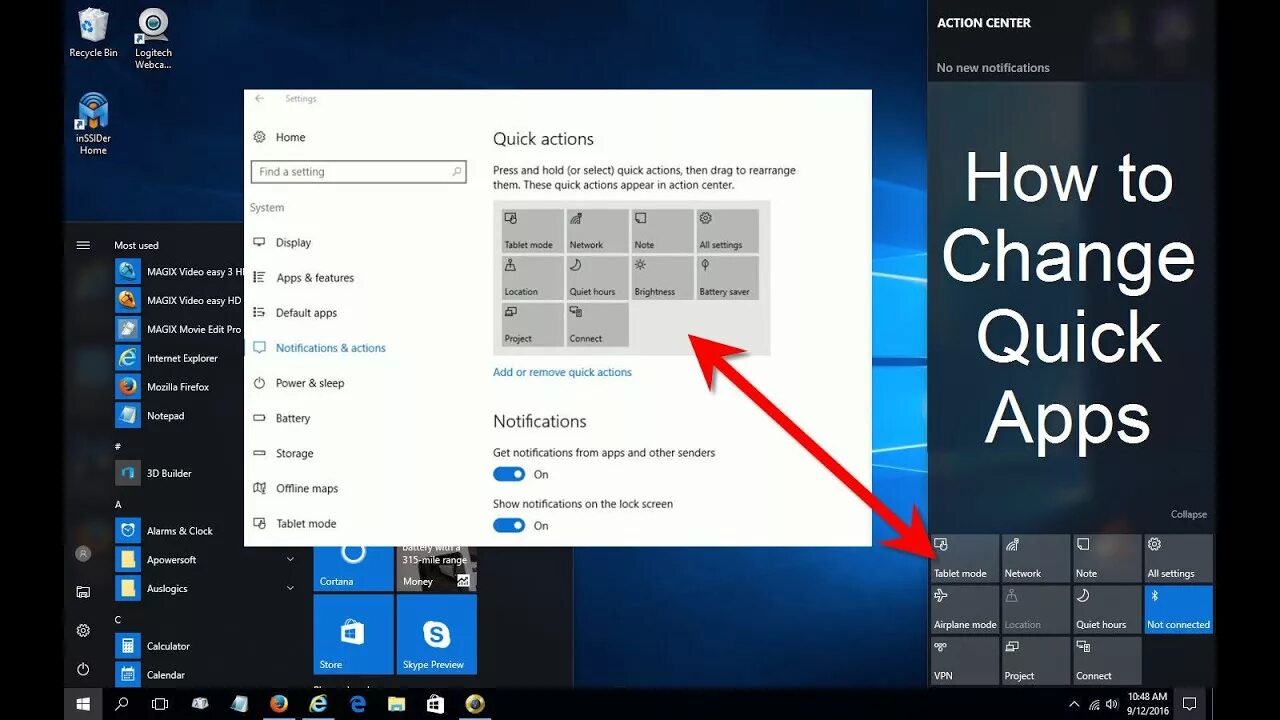Open the action center notification icon
This screenshot has width=1280, height=720.
[x=1190, y=704]
